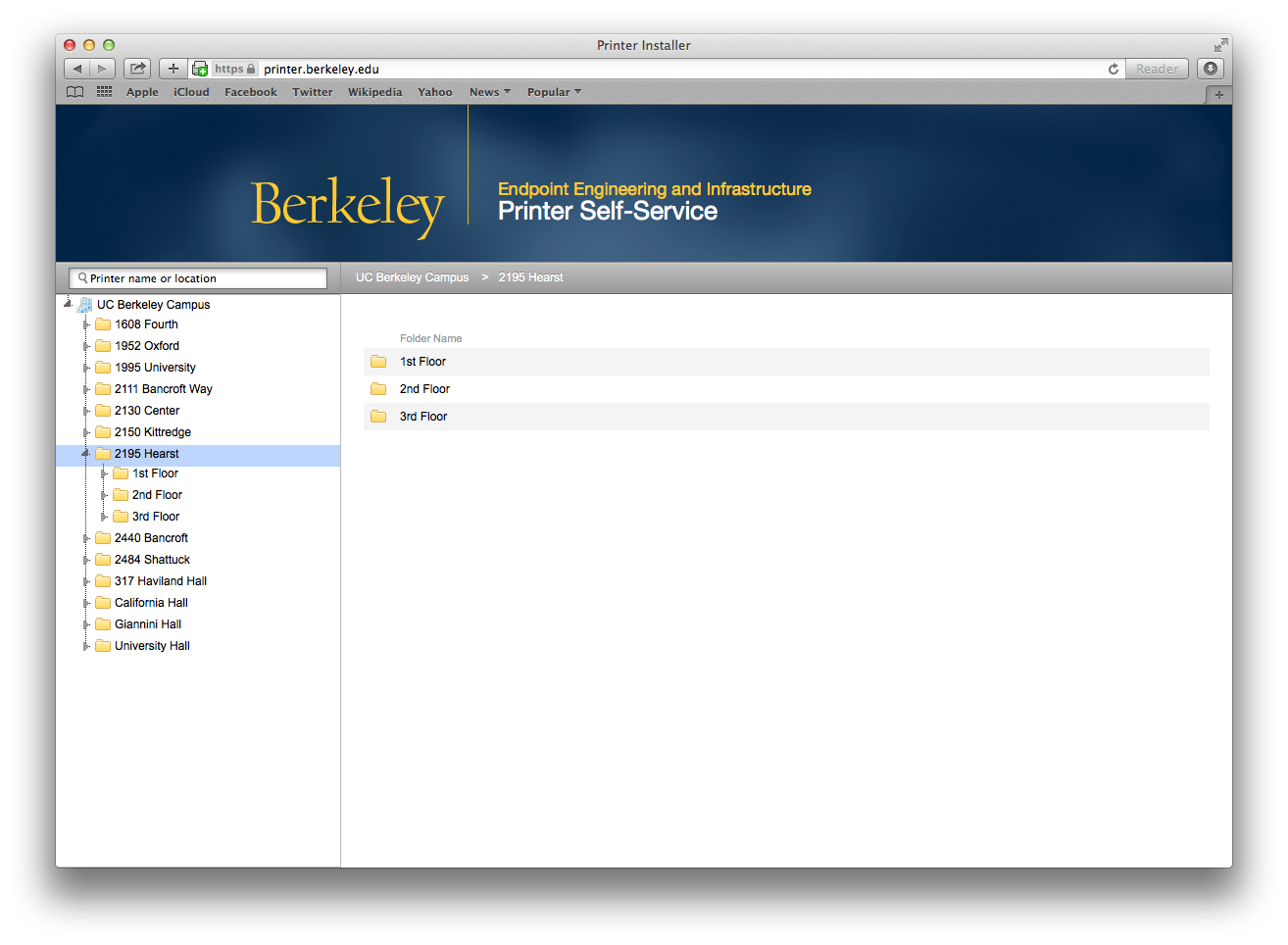Expand the University Hall tree node
Viewport: 1288px width, 945px height.
coord(86,646)
